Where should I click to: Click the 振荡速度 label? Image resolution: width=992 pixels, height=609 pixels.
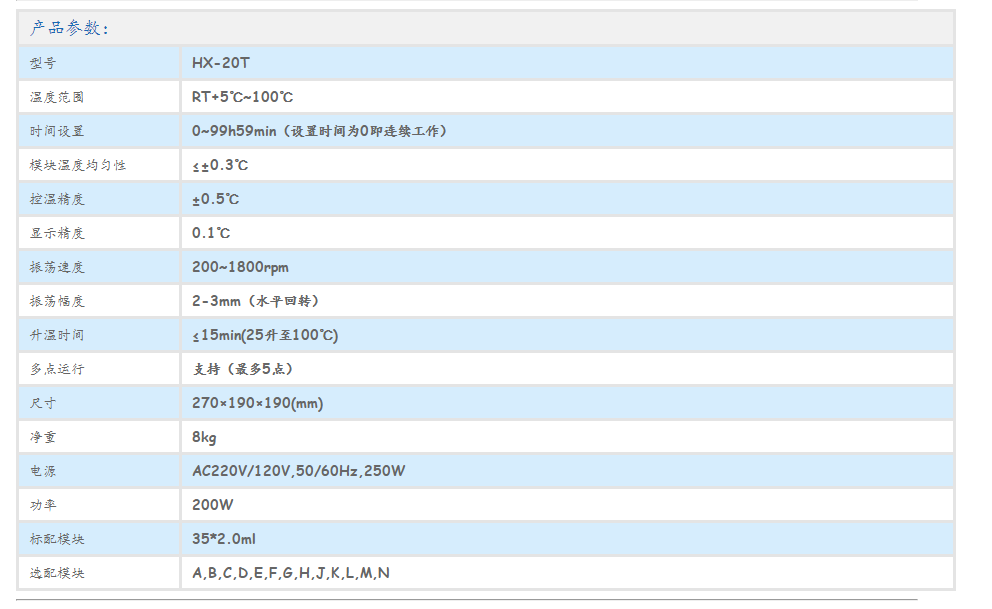tap(56, 268)
